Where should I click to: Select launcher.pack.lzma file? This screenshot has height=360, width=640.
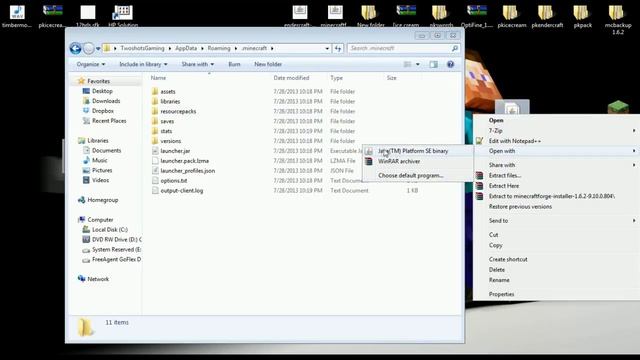coord(184,161)
